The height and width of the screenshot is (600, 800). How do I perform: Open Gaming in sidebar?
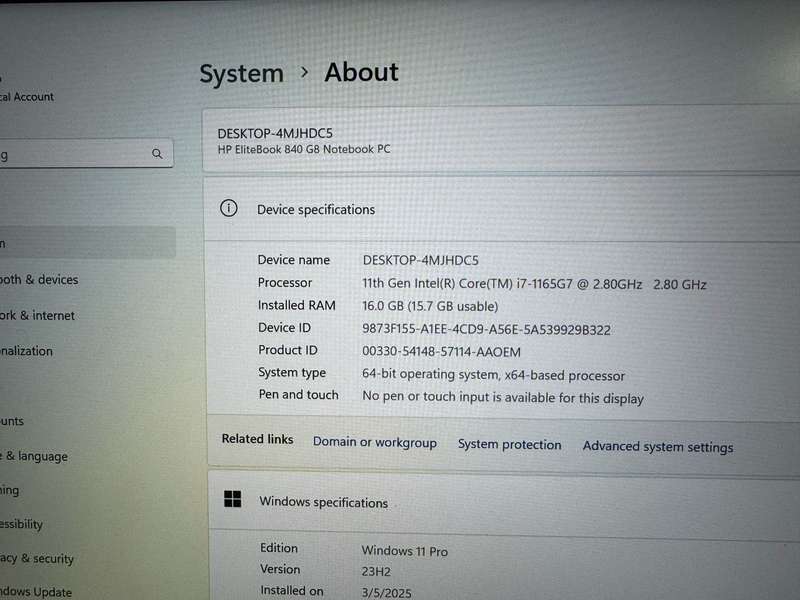(x=10, y=490)
